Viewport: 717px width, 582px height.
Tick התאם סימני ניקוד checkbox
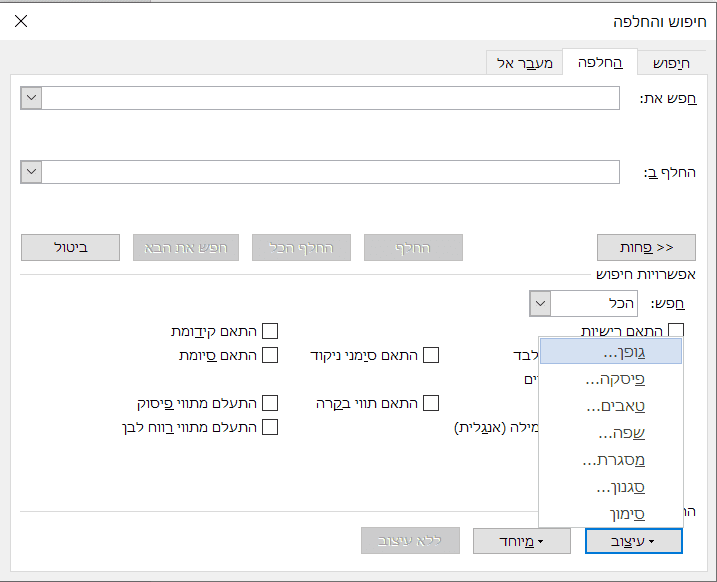click(x=432, y=355)
